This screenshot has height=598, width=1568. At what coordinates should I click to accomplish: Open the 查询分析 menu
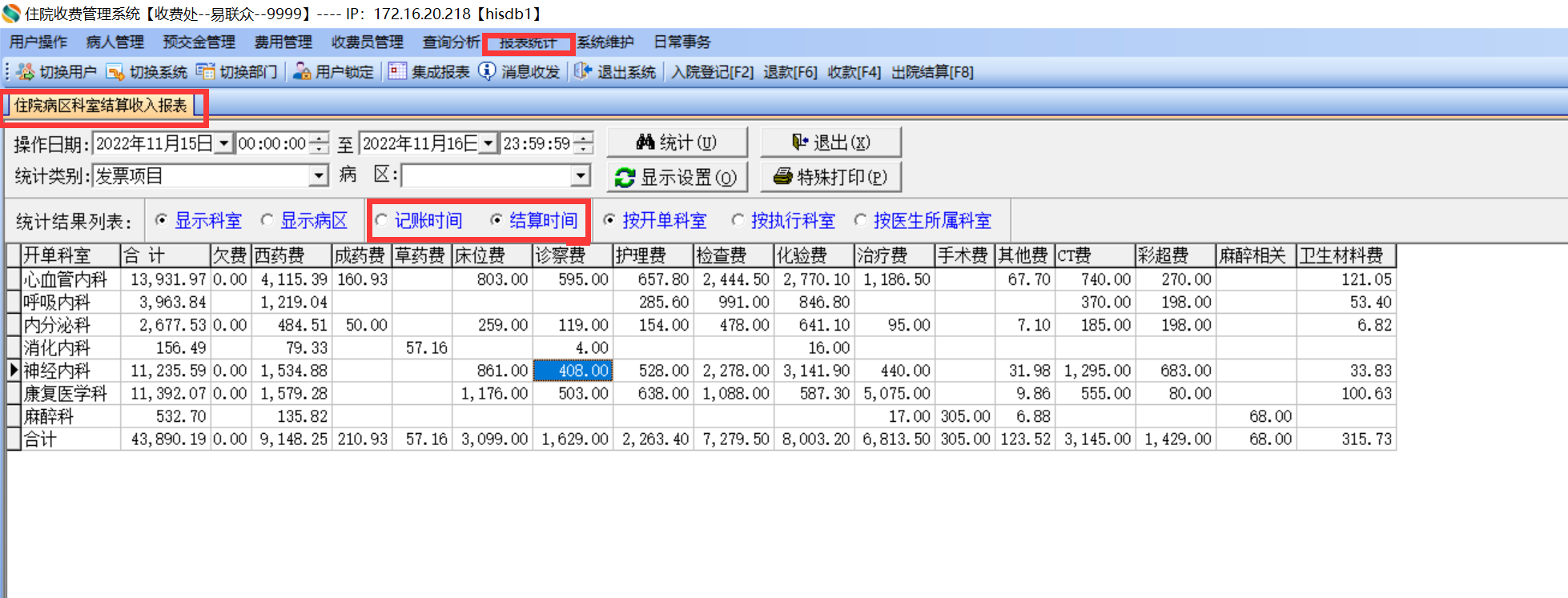tap(451, 42)
